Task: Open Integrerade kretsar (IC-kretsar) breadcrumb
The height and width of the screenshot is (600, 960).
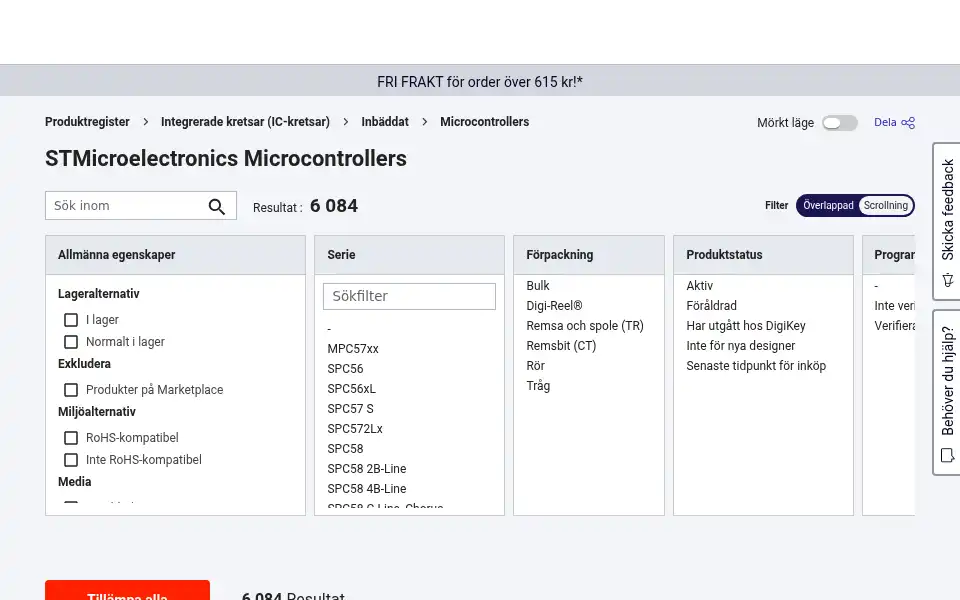Action: pyautogui.click(x=245, y=122)
